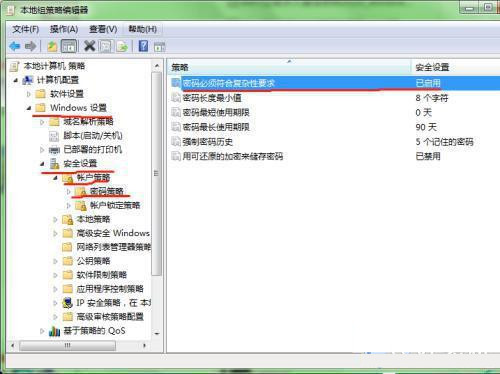The height and width of the screenshot is (374, 500).
Task: Click the '8 个字符' setting value
Action: pos(432,98)
